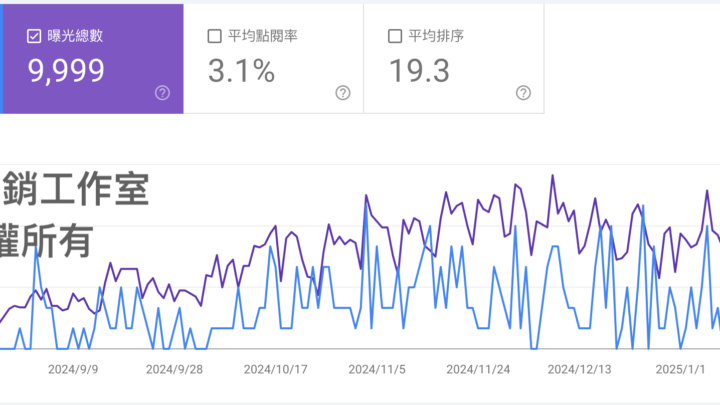Click purple line's highest peak near 2024/12/13
The image size is (720, 405).
coord(551,176)
